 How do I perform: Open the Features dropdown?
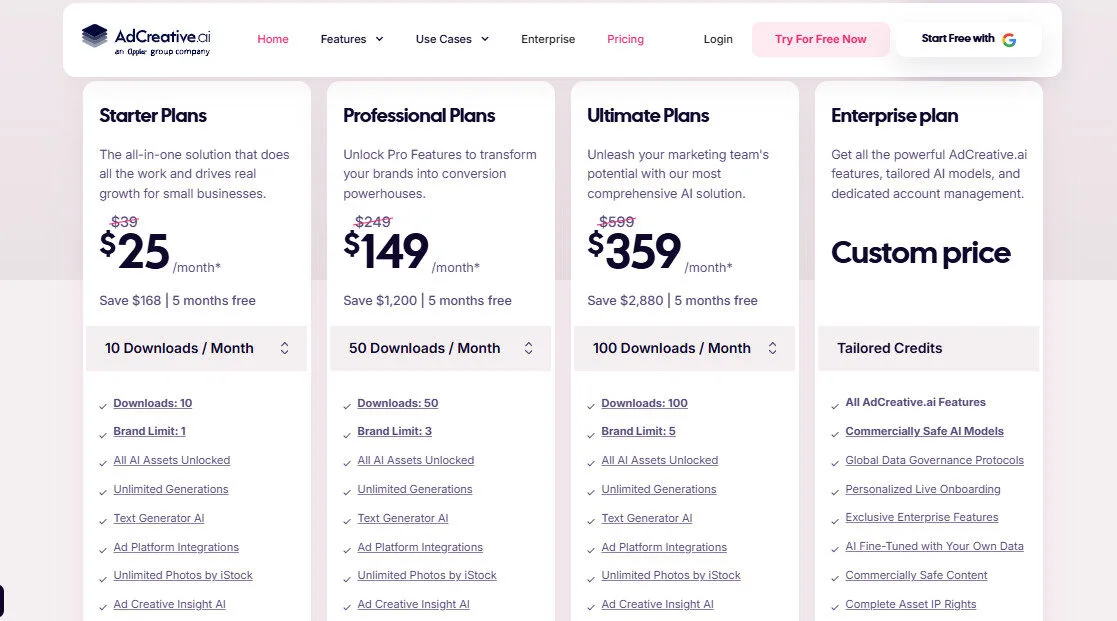[351, 39]
